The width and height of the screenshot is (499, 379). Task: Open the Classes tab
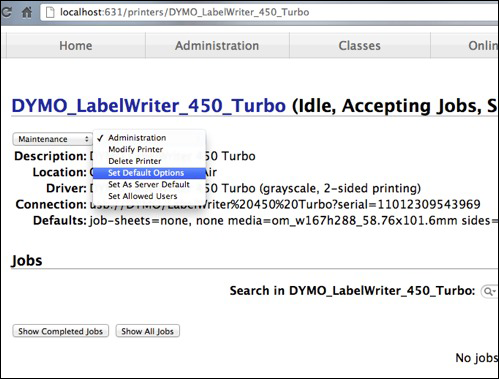pyautogui.click(x=359, y=45)
